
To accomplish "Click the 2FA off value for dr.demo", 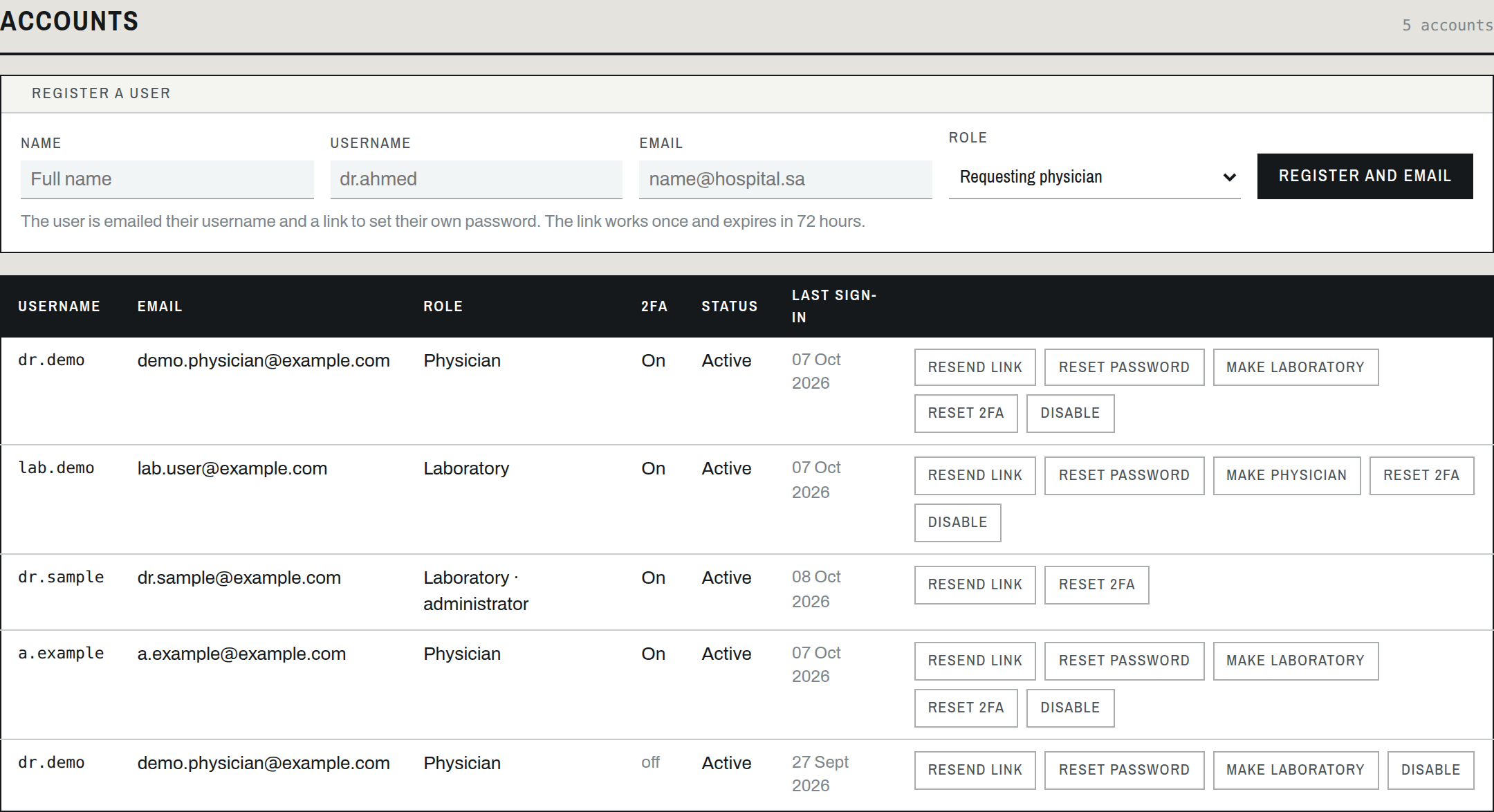I will [650, 762].
